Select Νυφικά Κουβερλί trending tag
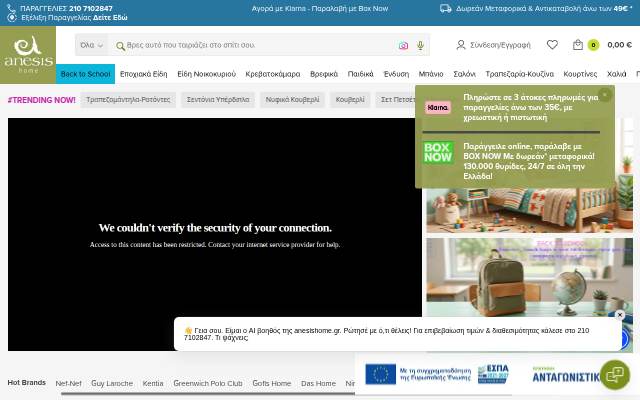This screenshot has width=640, height=400. (x=292, y=100)
